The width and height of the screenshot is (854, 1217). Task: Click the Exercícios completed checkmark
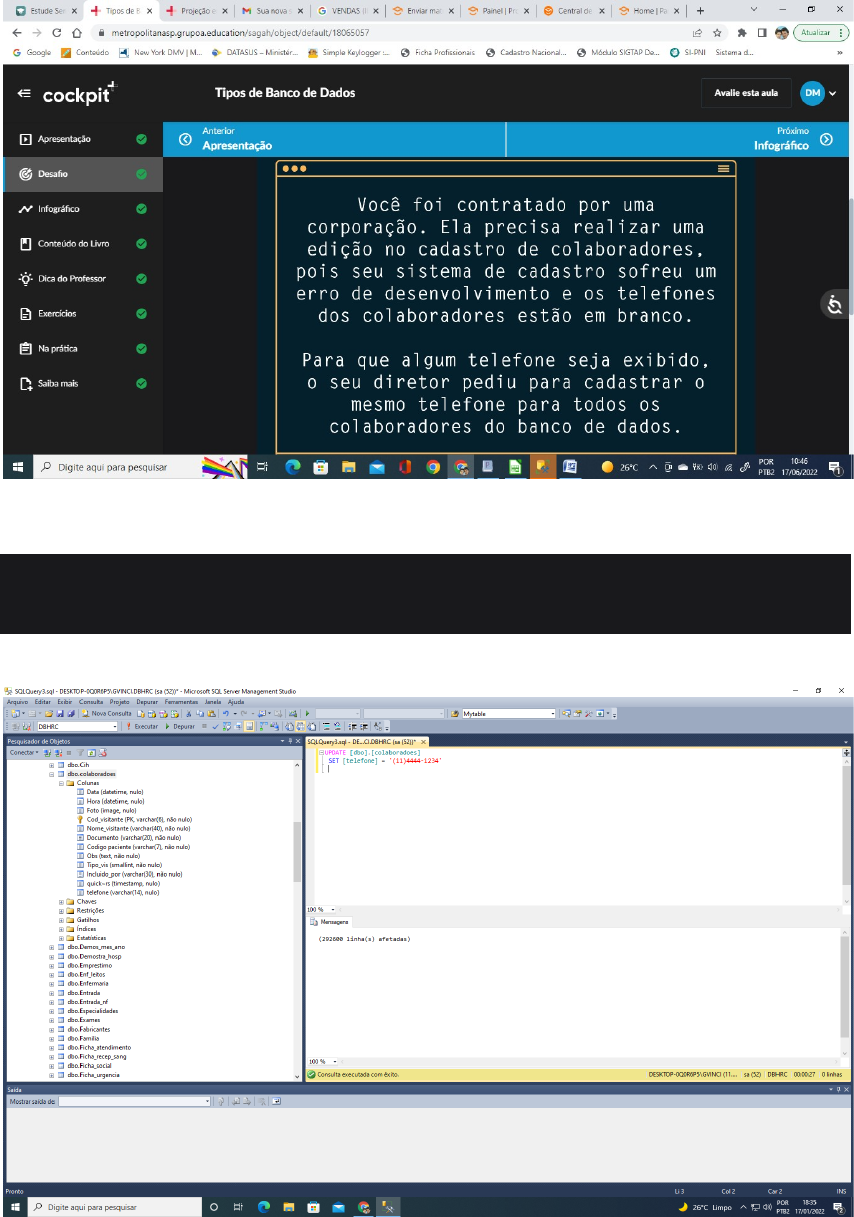[x=141, y=314]
